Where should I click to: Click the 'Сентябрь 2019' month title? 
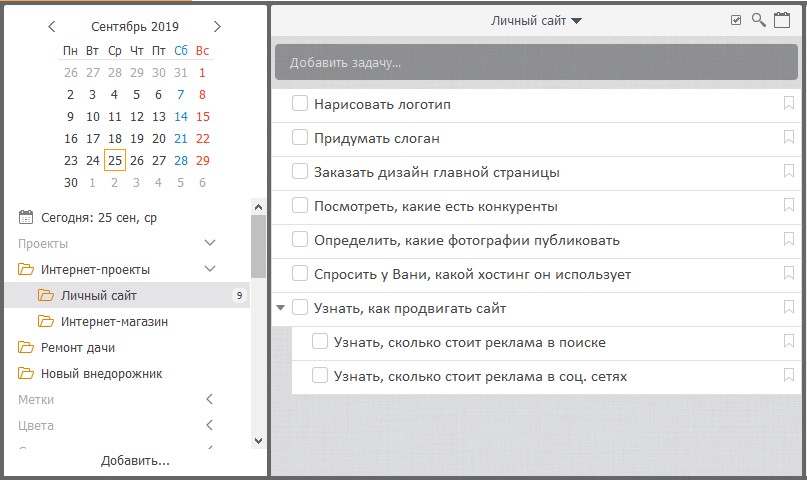point(135,27)
